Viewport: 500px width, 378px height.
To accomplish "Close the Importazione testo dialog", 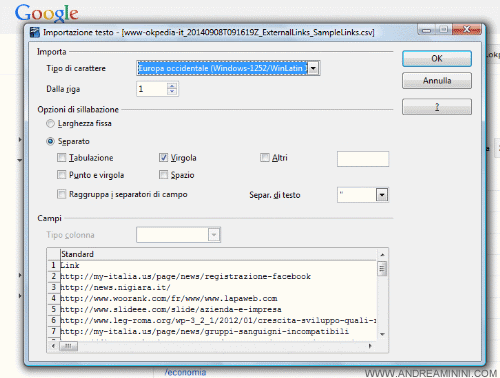I will click(467, 30).
